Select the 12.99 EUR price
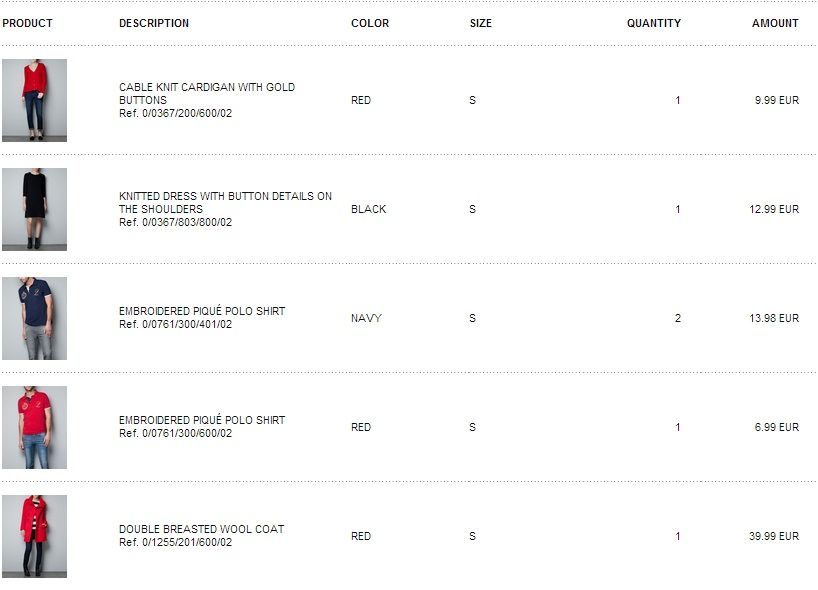818x590 pixels. tap(774, 209)
